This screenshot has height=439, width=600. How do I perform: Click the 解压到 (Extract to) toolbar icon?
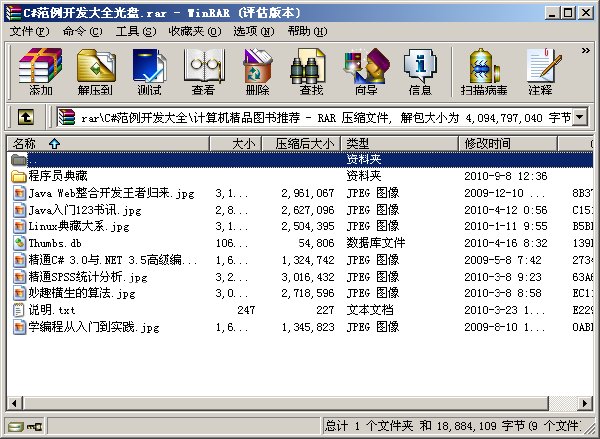(x=95, y=71)
